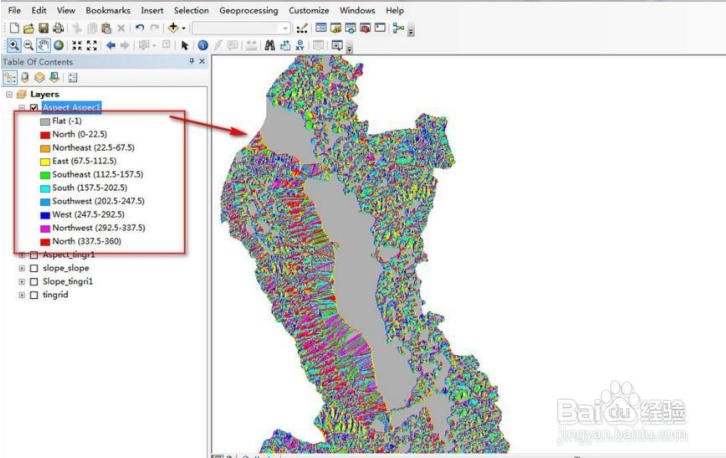This screenshot has height=458, width=726.
Task: Expand the tingrid layer
Action: [22, 295]
